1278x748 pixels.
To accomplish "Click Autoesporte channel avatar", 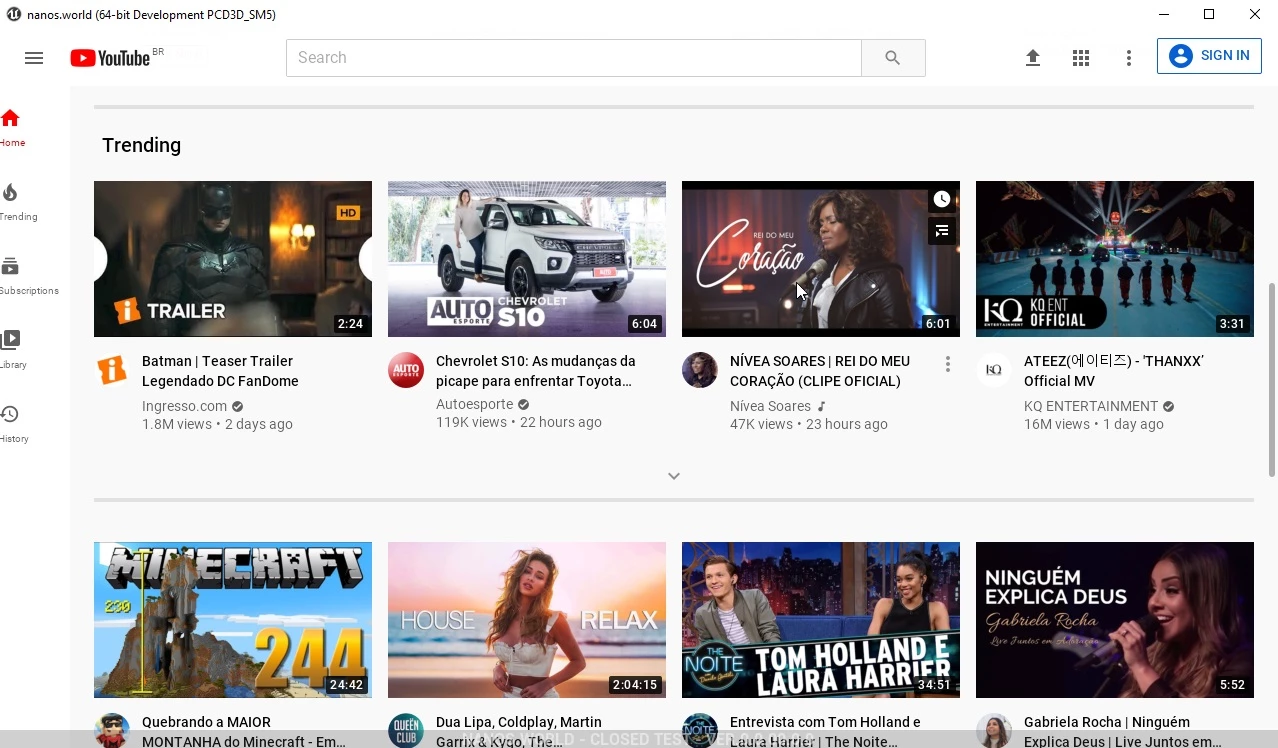I will (406, 370).
